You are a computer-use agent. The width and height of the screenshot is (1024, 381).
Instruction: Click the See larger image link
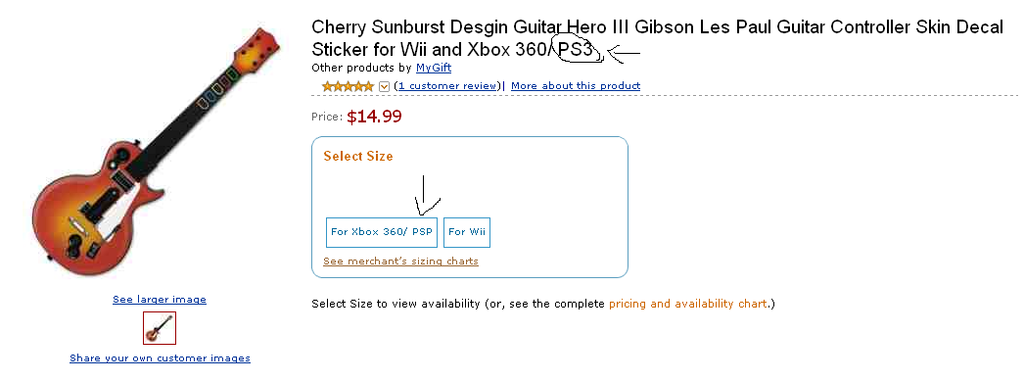click(159, 299)
